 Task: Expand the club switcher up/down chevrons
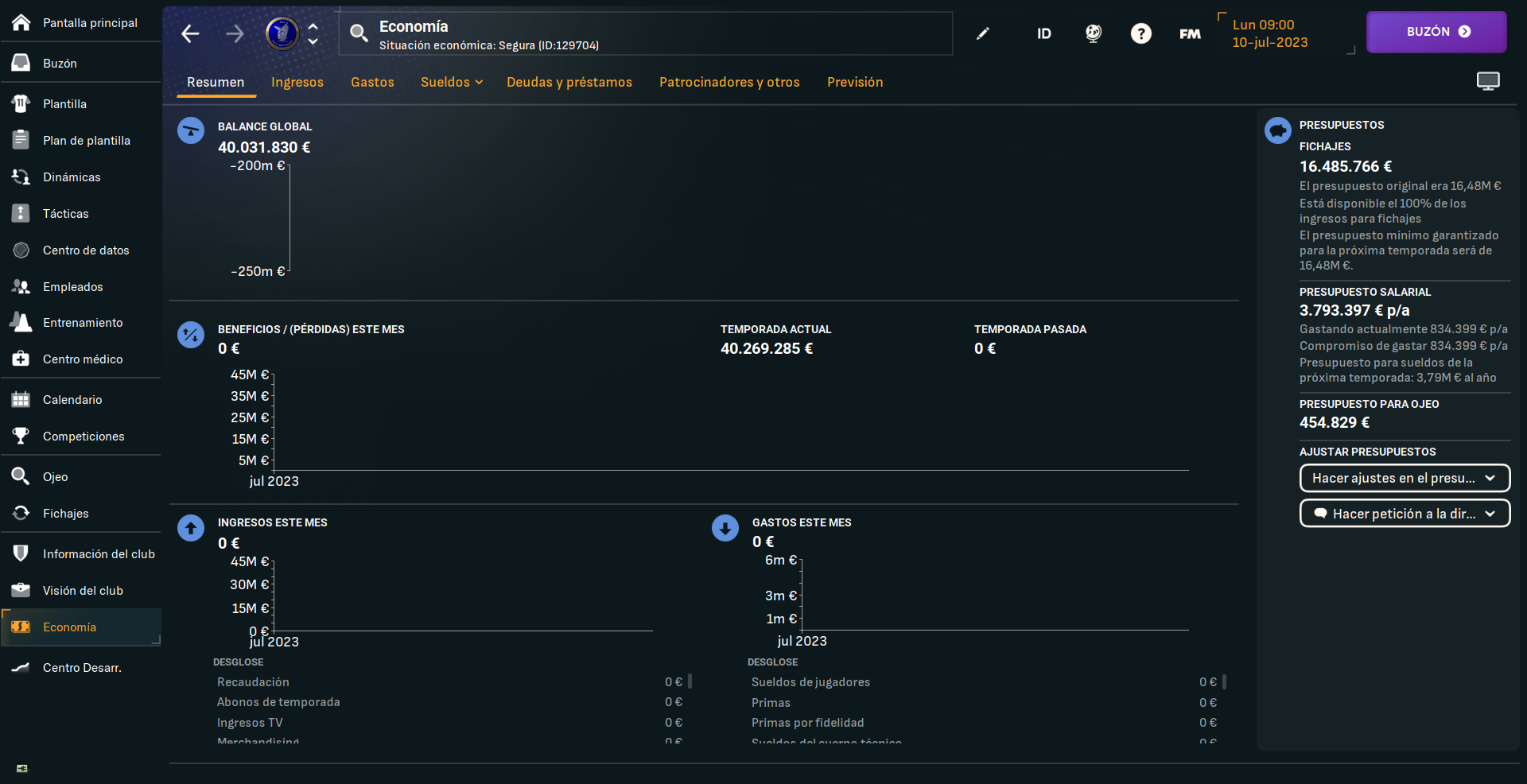[313, 33]
